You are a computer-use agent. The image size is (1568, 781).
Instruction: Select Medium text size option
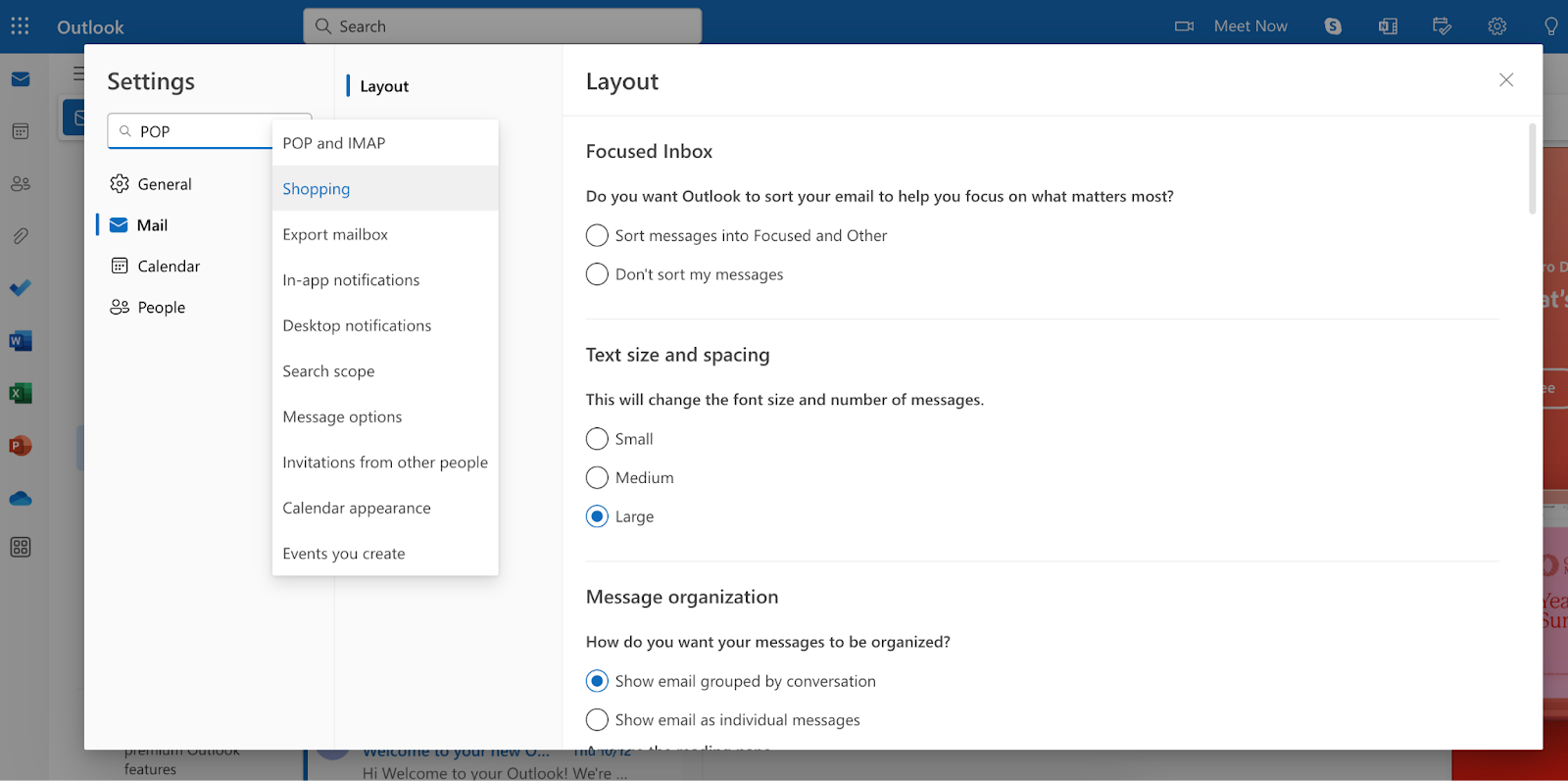click(597, 478)
